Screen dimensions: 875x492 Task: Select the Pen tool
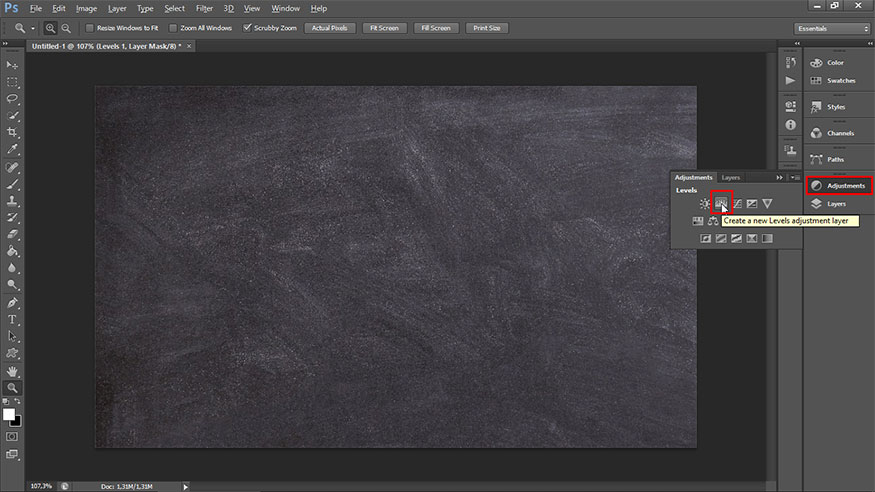tap(12, 303)
